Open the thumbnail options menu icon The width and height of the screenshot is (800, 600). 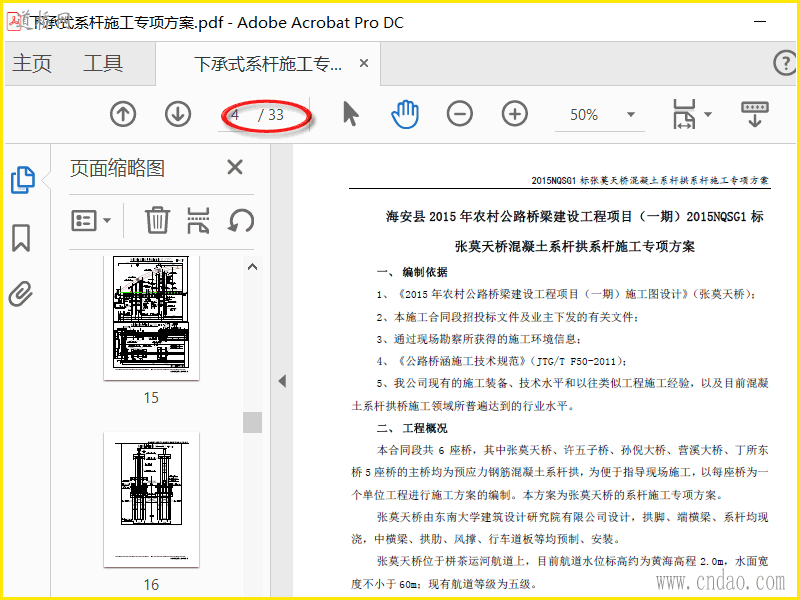(x=91, y=221)
